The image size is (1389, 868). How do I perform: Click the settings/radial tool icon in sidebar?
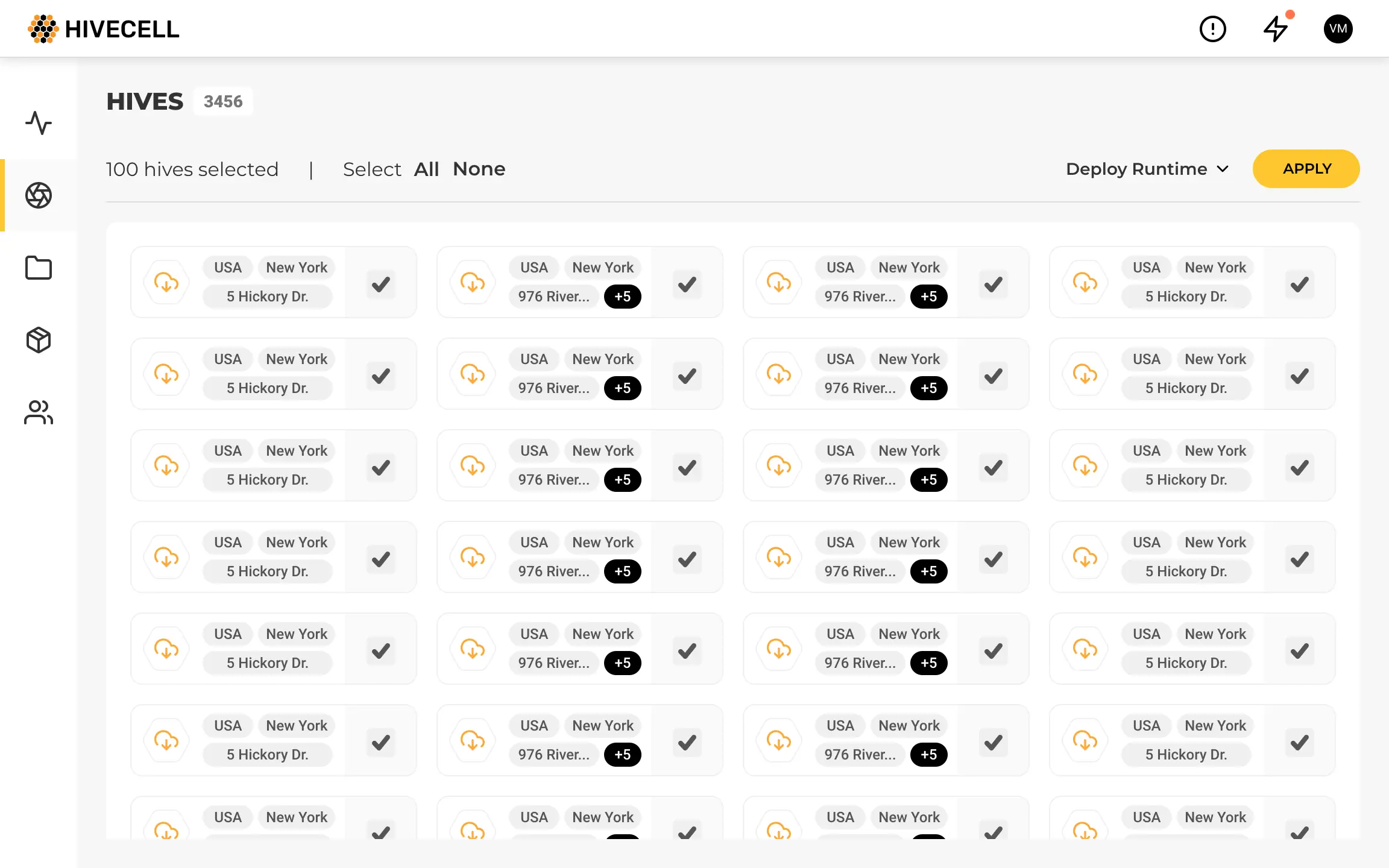point(38,195)
